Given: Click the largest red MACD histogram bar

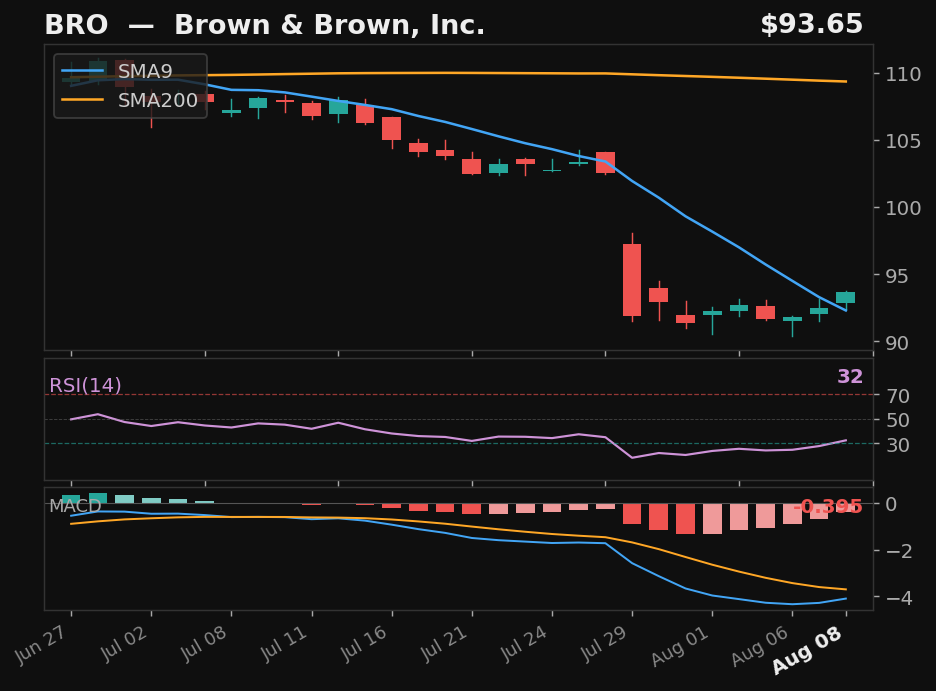Looking at the screenshot, I should pyautogui.click(x=685, y=519).
